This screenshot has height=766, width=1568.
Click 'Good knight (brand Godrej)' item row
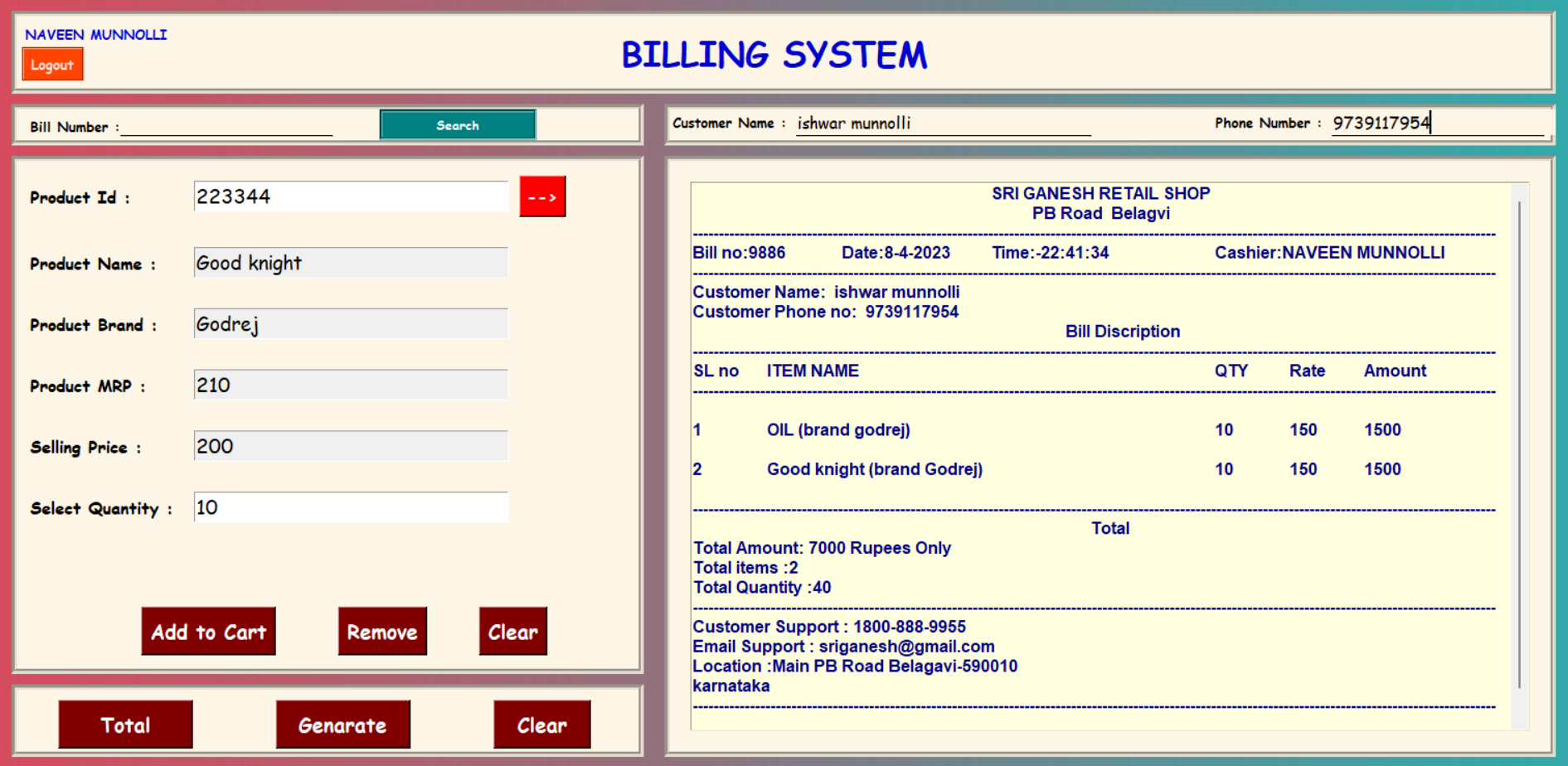point(875,469)
